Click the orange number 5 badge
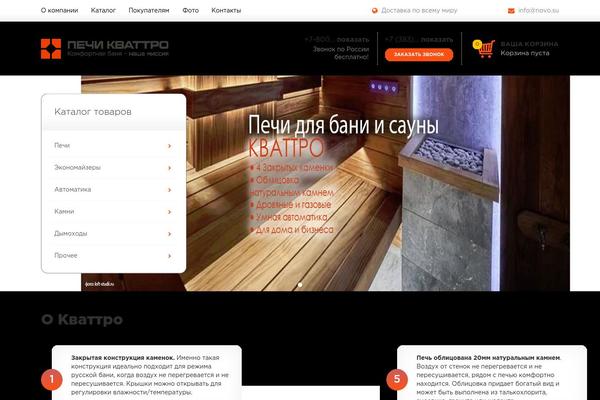Screen dimensions: 600x400 tap(397, 379)
